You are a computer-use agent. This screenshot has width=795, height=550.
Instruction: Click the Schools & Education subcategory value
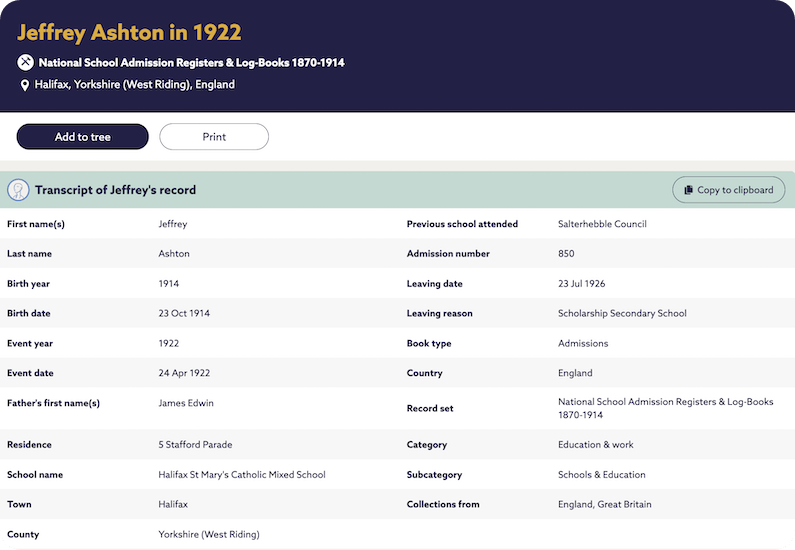(x=602, y=475)
